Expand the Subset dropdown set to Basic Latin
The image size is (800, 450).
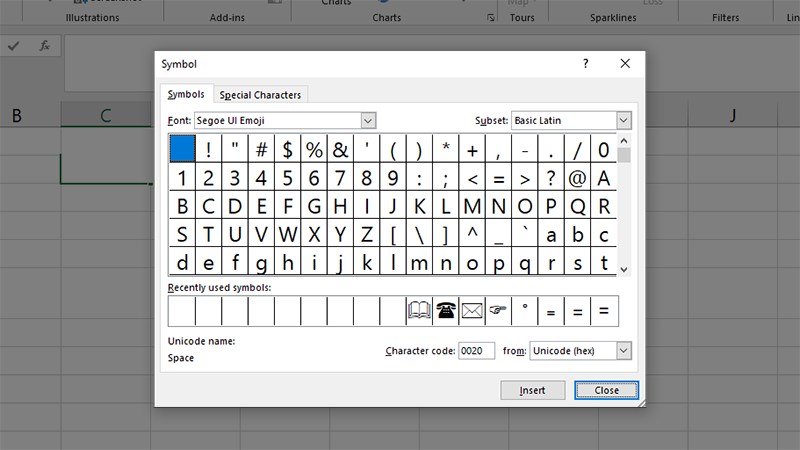coord(624,121)
